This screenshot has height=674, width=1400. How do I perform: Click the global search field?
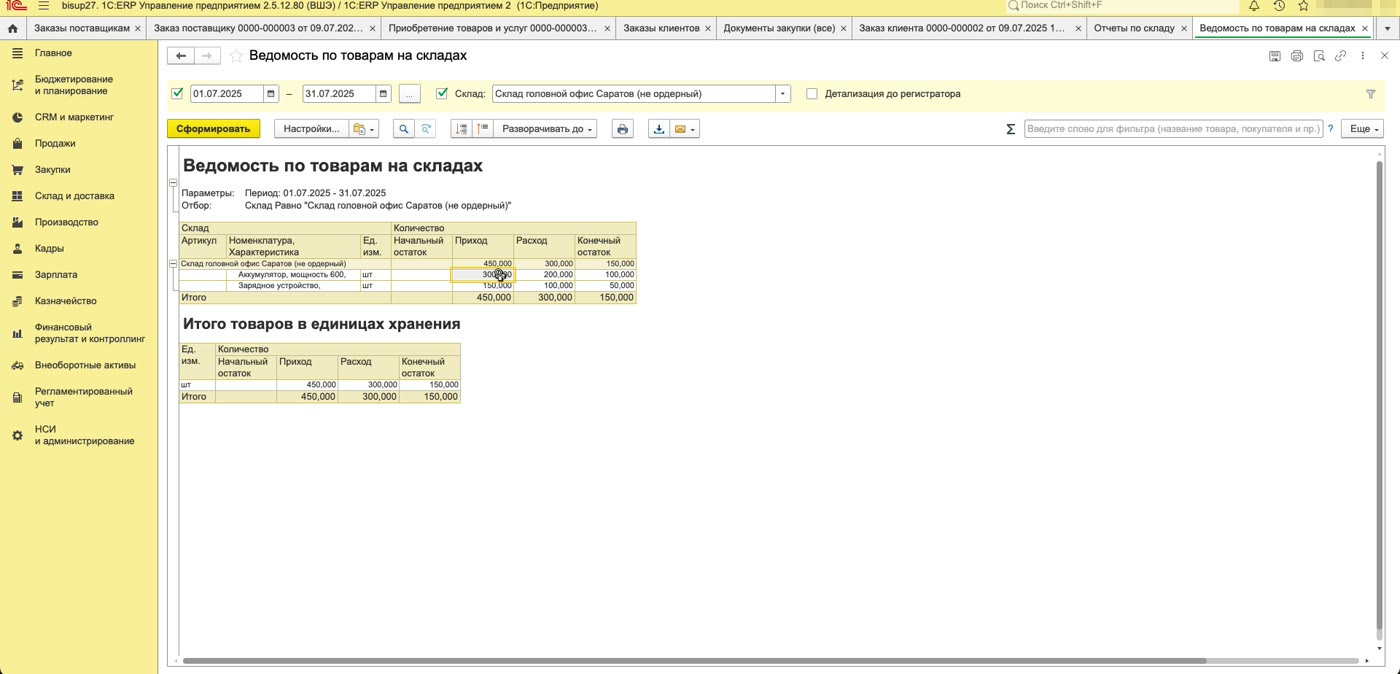pyautogui.click(x=1122, y=6)
